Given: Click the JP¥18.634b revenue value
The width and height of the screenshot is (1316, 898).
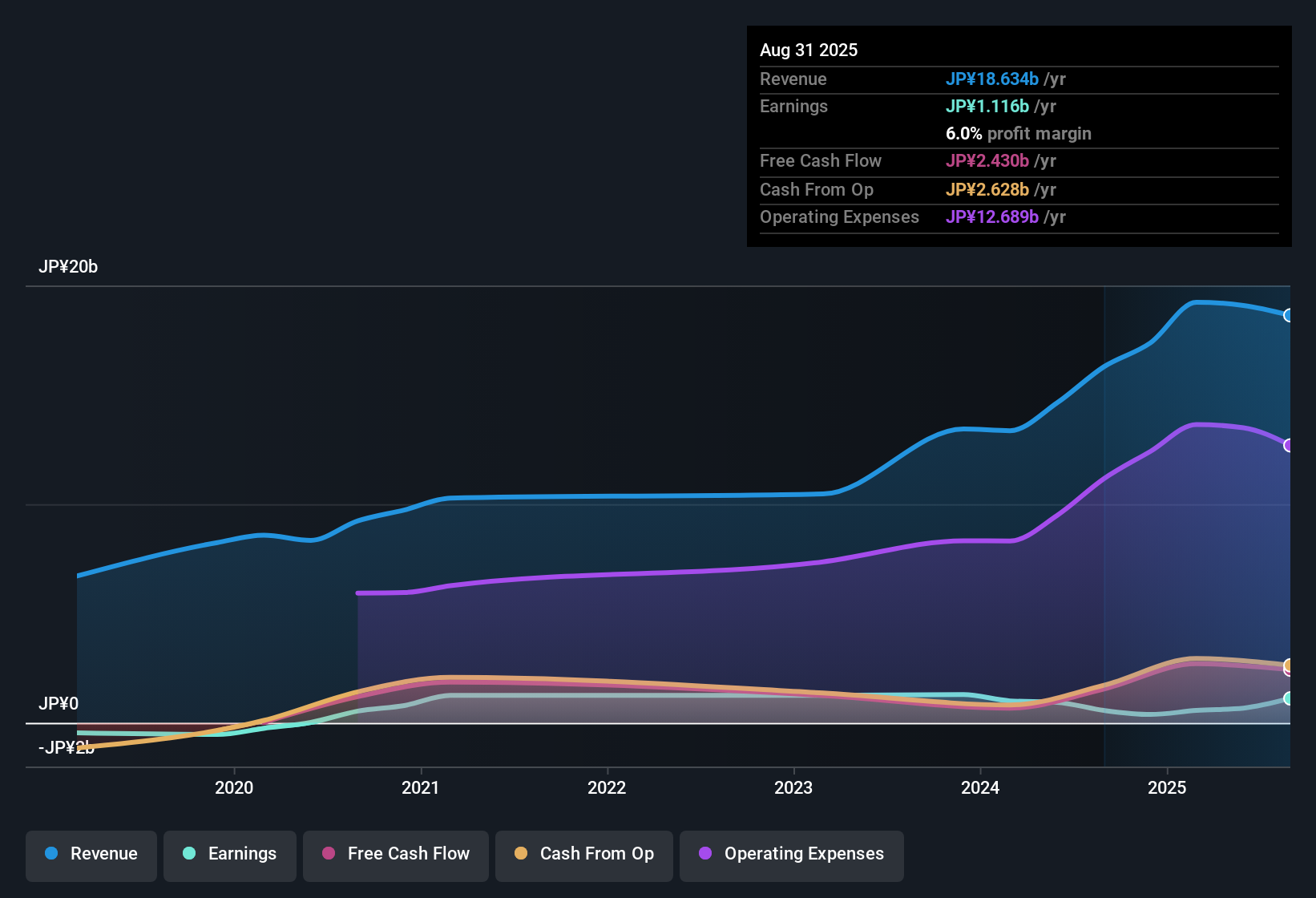Looking at the screenshot, I should point(993,79).
